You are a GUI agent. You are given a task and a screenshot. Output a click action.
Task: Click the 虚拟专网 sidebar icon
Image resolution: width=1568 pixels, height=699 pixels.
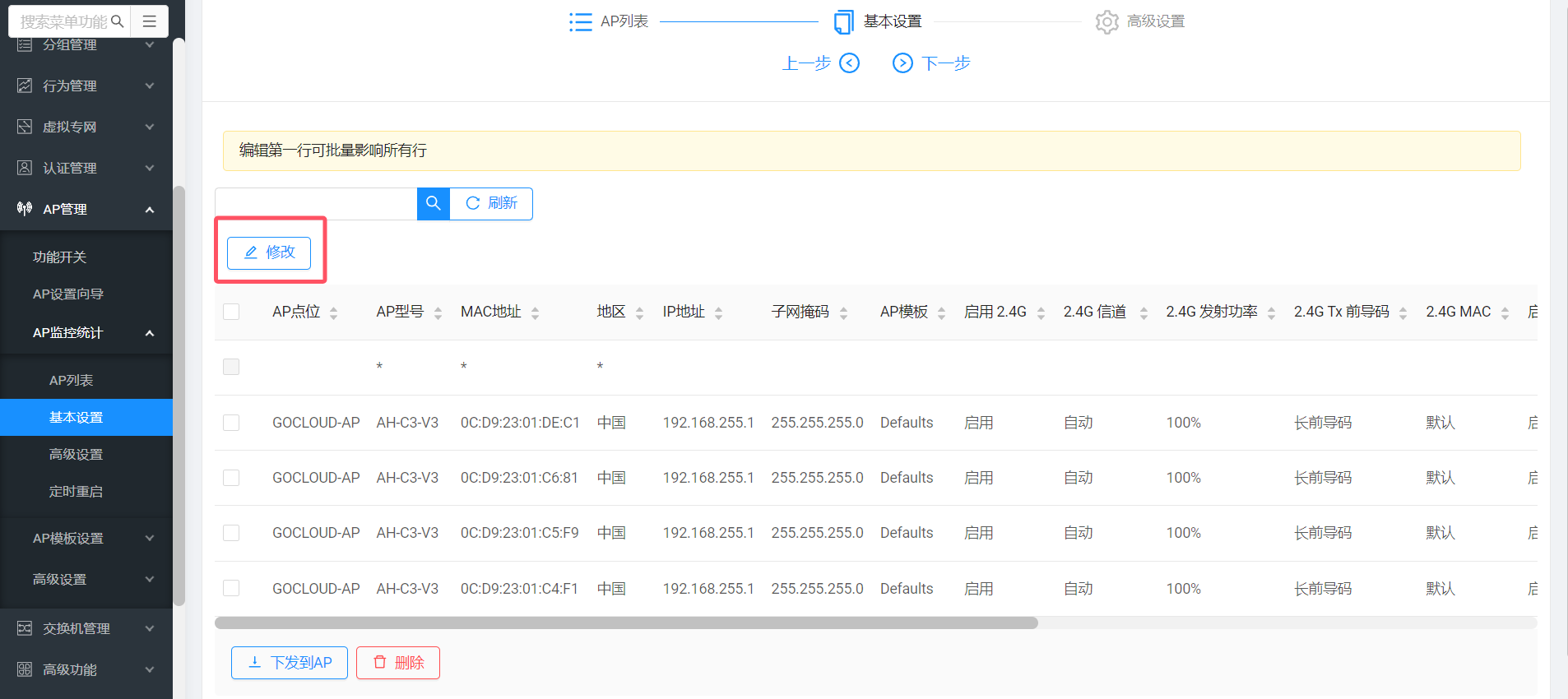pyautogui.click(x=25, y=127)
